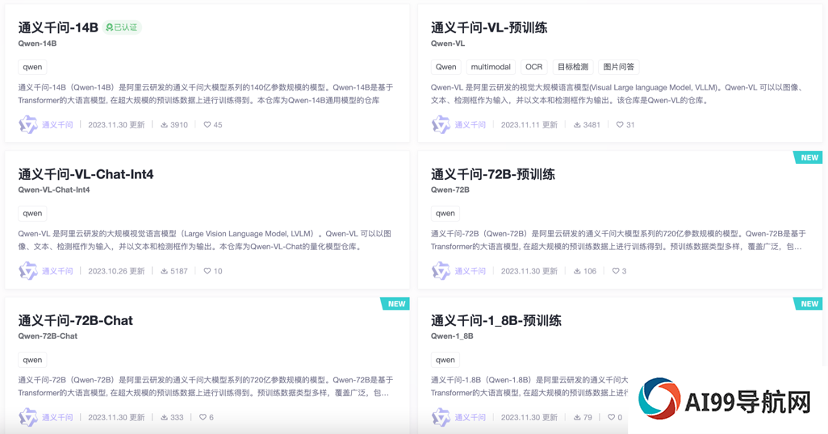828x434 pixels.
Task: Click the Qwen-72B subtitle under 通义千问-72B-预训练
Action: (x=450, y=190)
